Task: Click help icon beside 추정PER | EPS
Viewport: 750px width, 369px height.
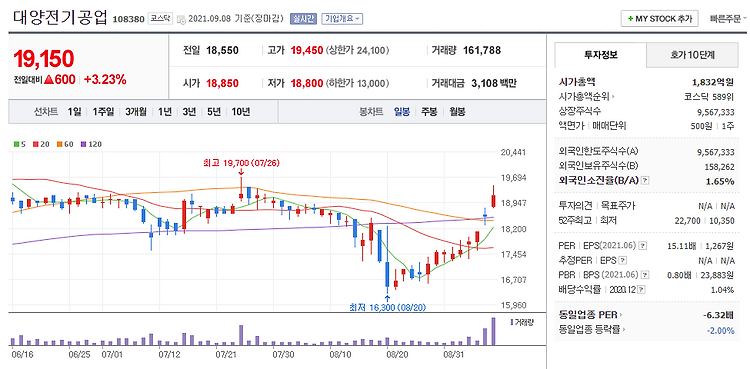Action: point(622,260)
